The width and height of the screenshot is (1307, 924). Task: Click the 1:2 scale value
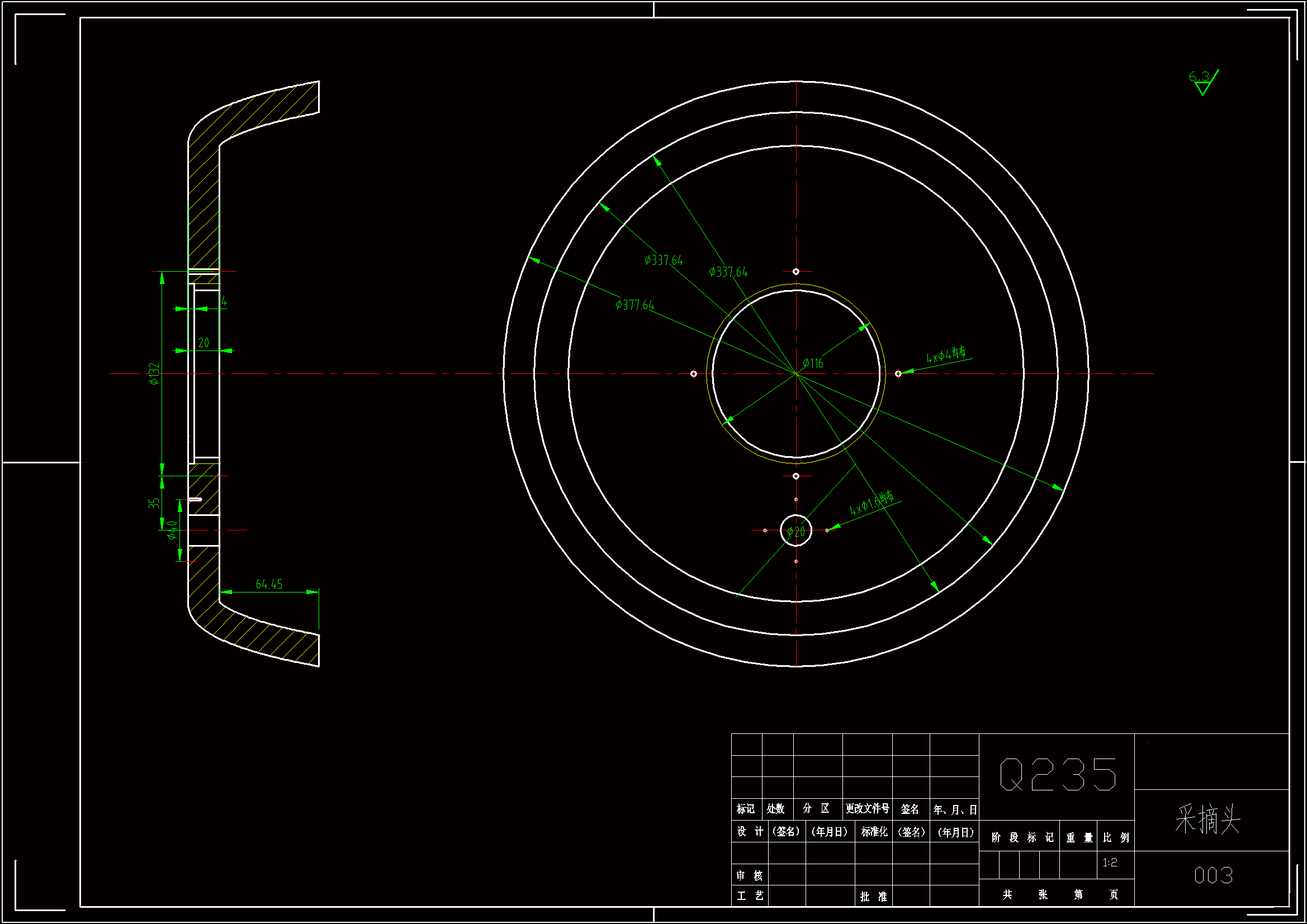click(x=1110, y=863)
